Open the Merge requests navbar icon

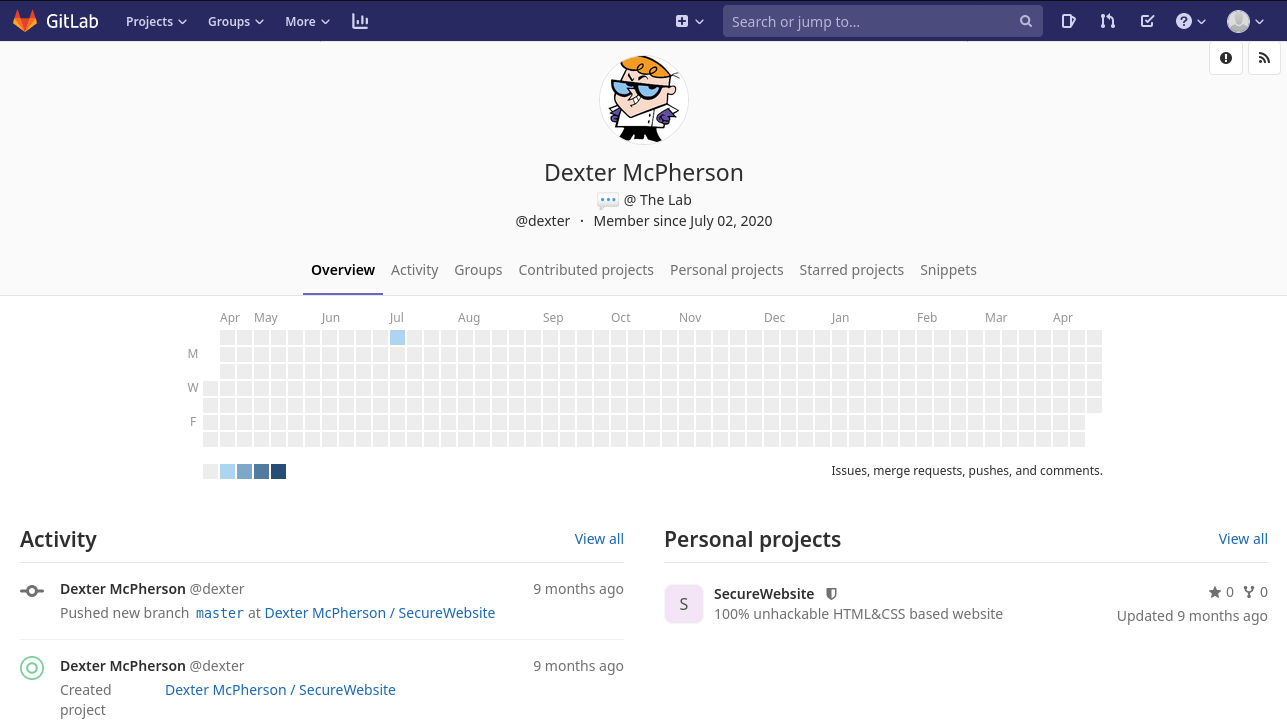coord(1107,21)
